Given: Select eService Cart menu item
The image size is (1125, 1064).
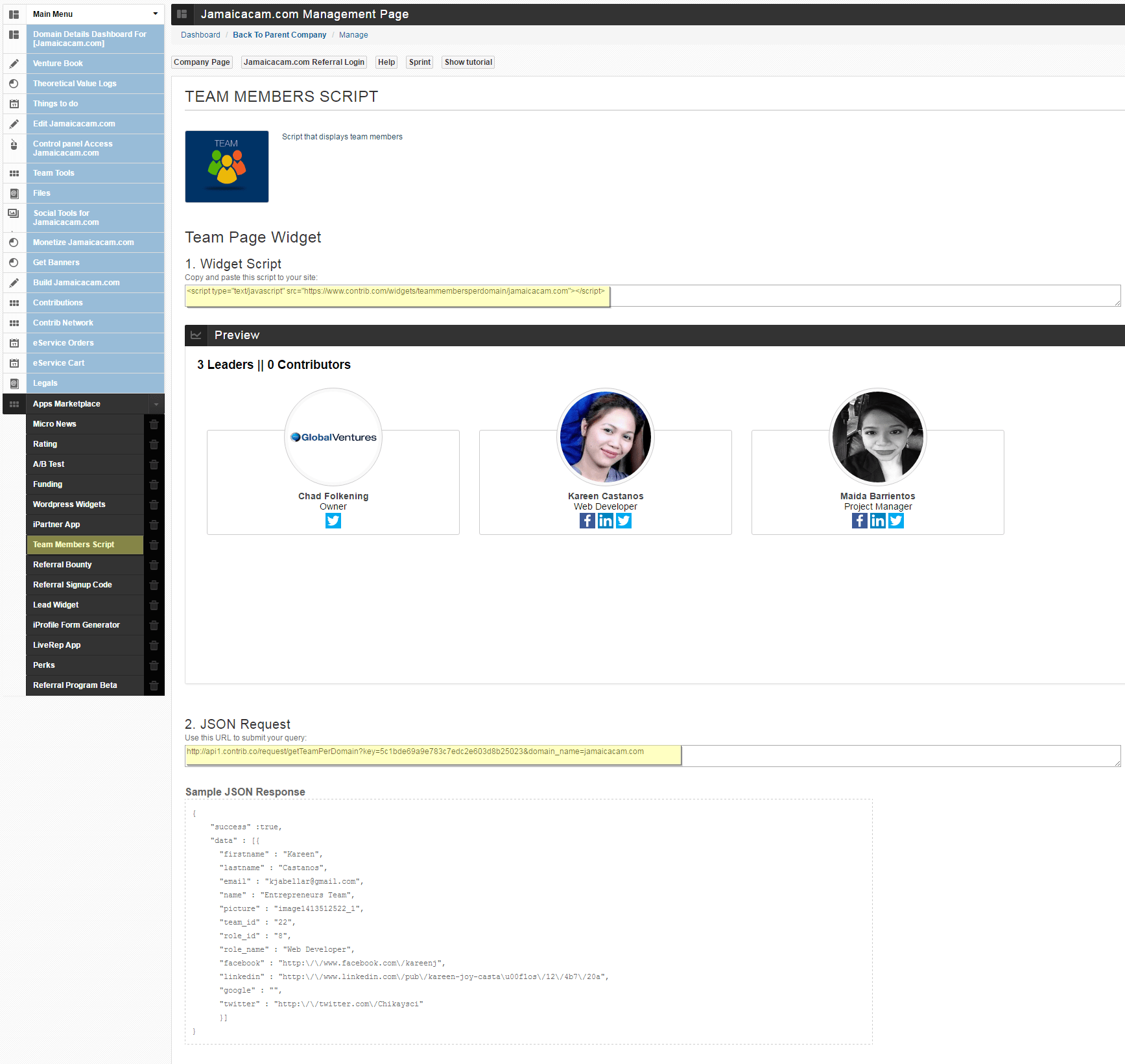Looking at the screenshot, I should (95, 363).
